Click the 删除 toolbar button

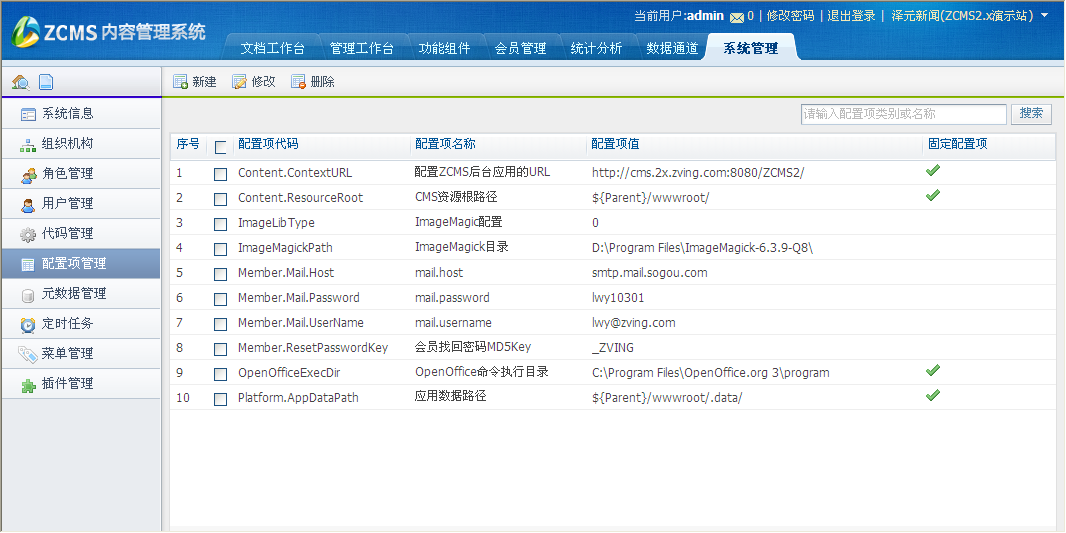(313, 82)
